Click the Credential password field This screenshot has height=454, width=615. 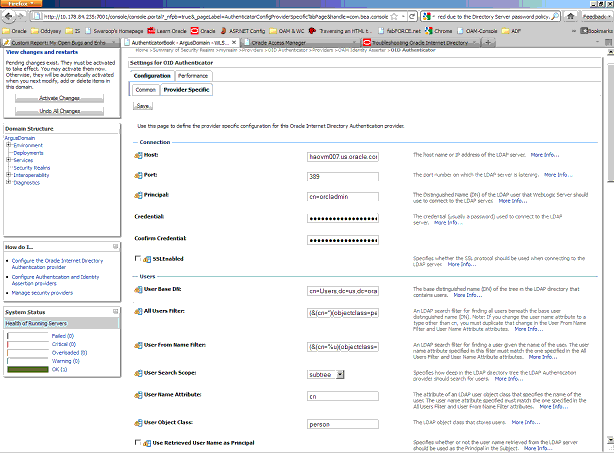click(x=343, y=218)
